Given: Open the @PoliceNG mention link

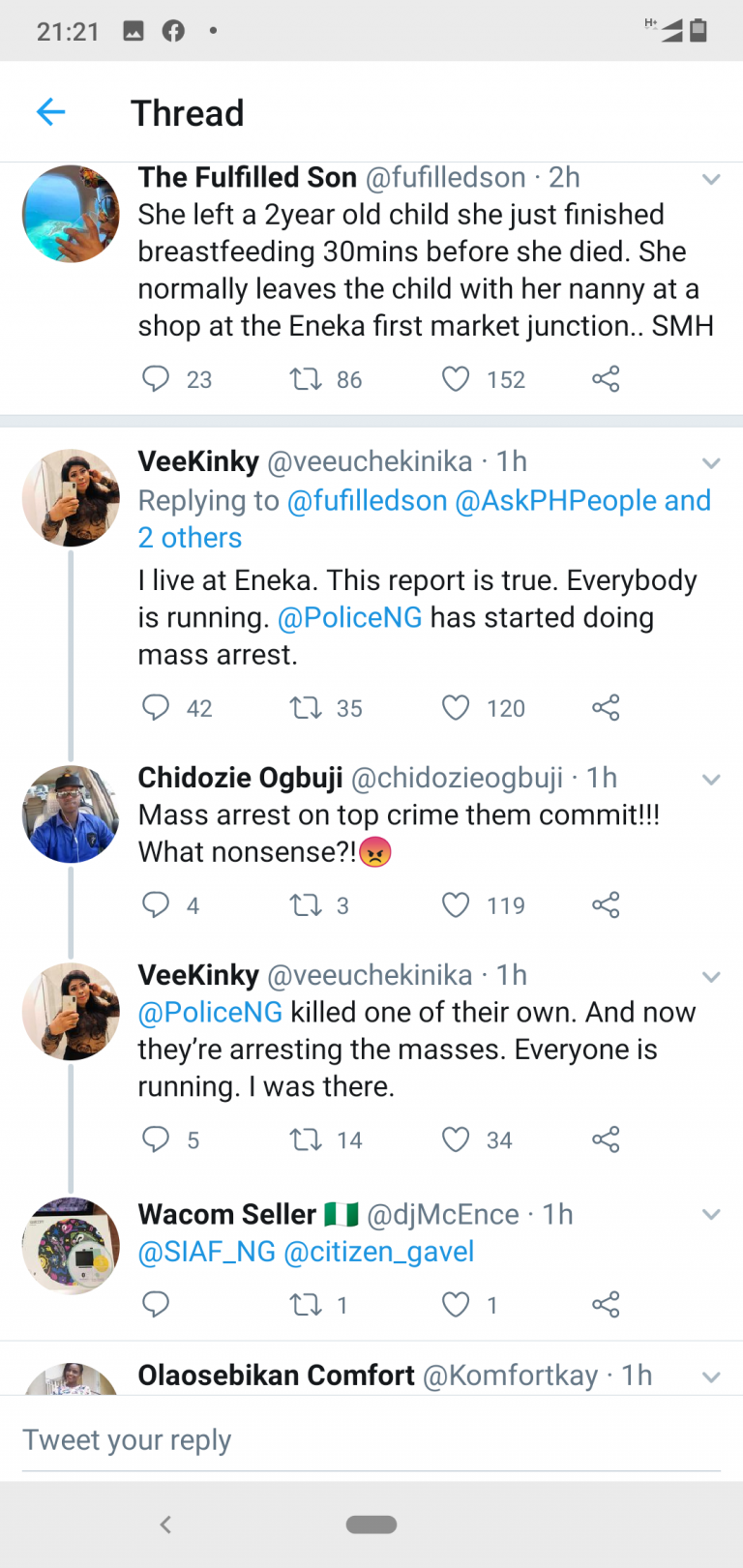Looking at the screenshot, I should point(349,618).
